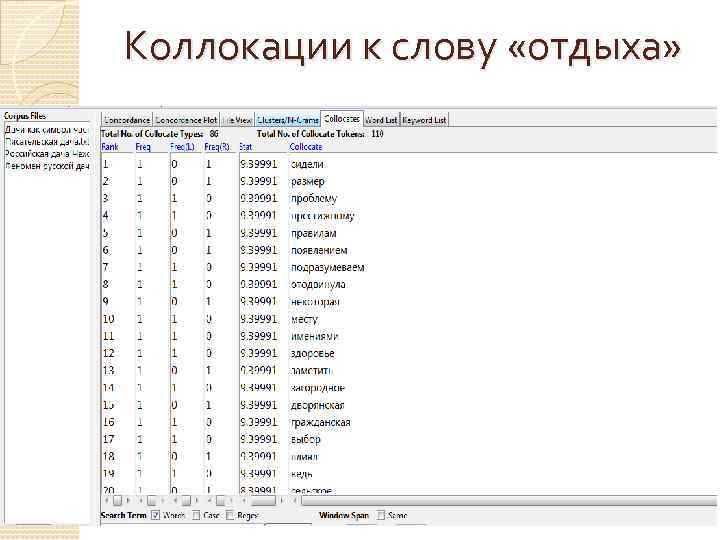
Task: Open the Concordance Plot tab
Action: (x=186, y=120)
